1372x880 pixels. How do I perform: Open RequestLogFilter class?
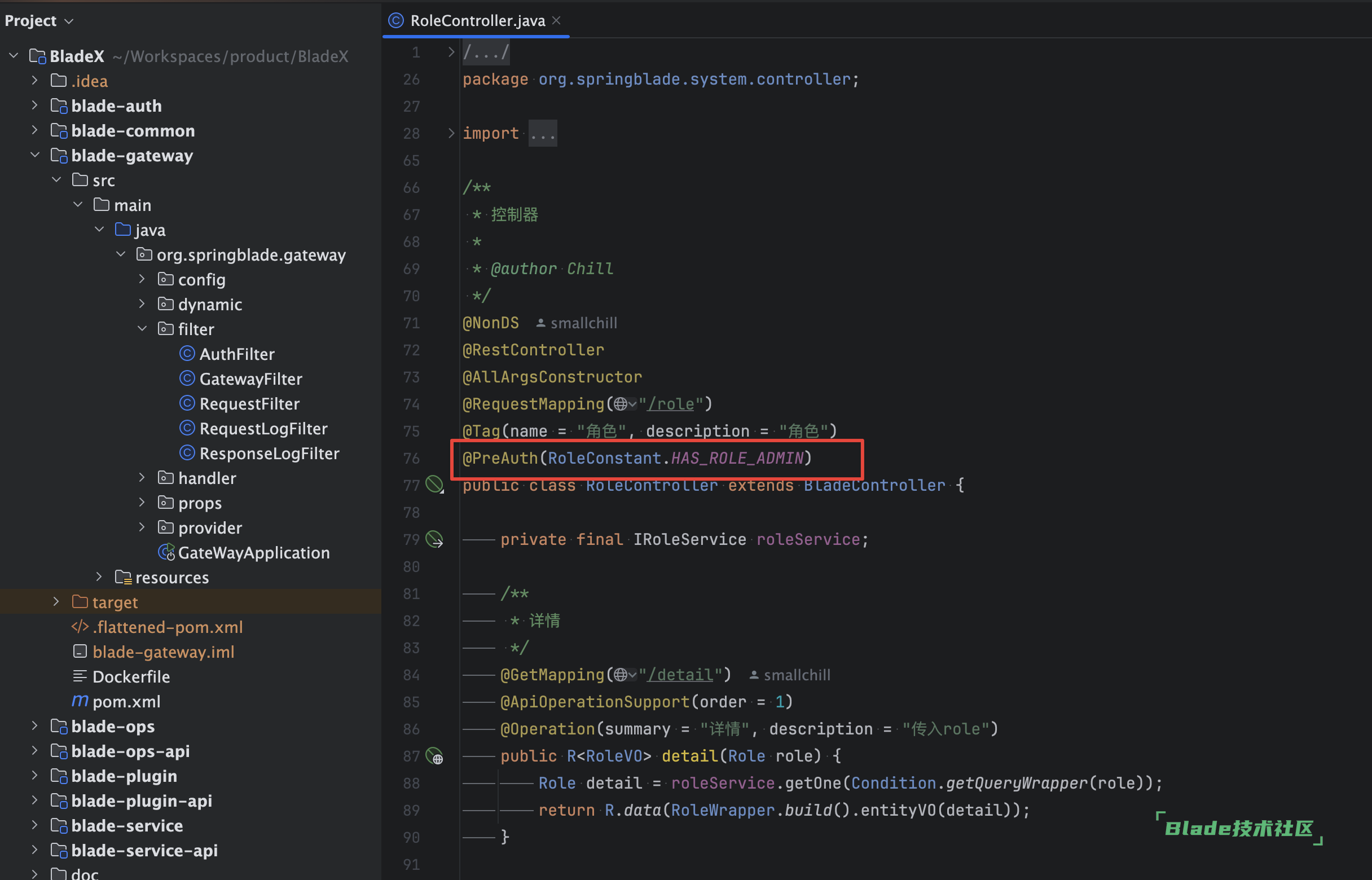[263, 429]
